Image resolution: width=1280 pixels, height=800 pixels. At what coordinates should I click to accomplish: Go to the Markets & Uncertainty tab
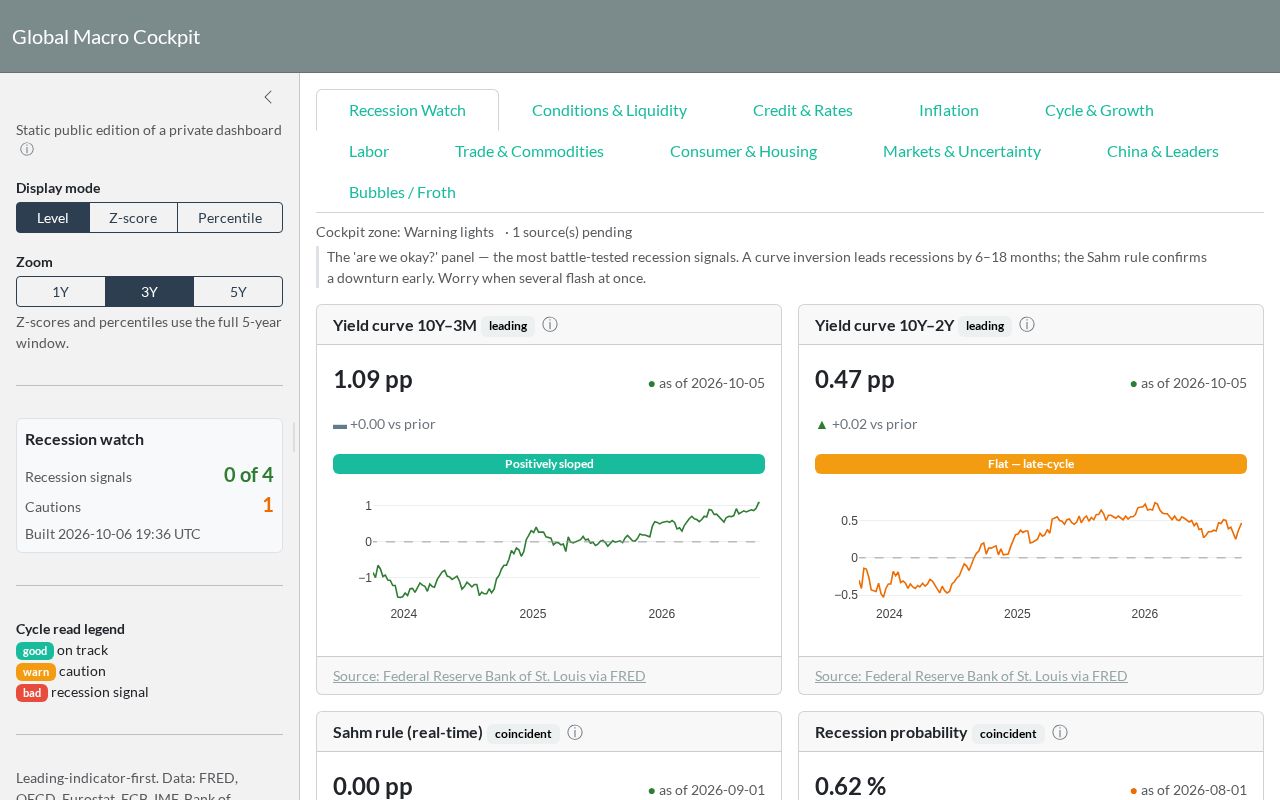[962, 151]
